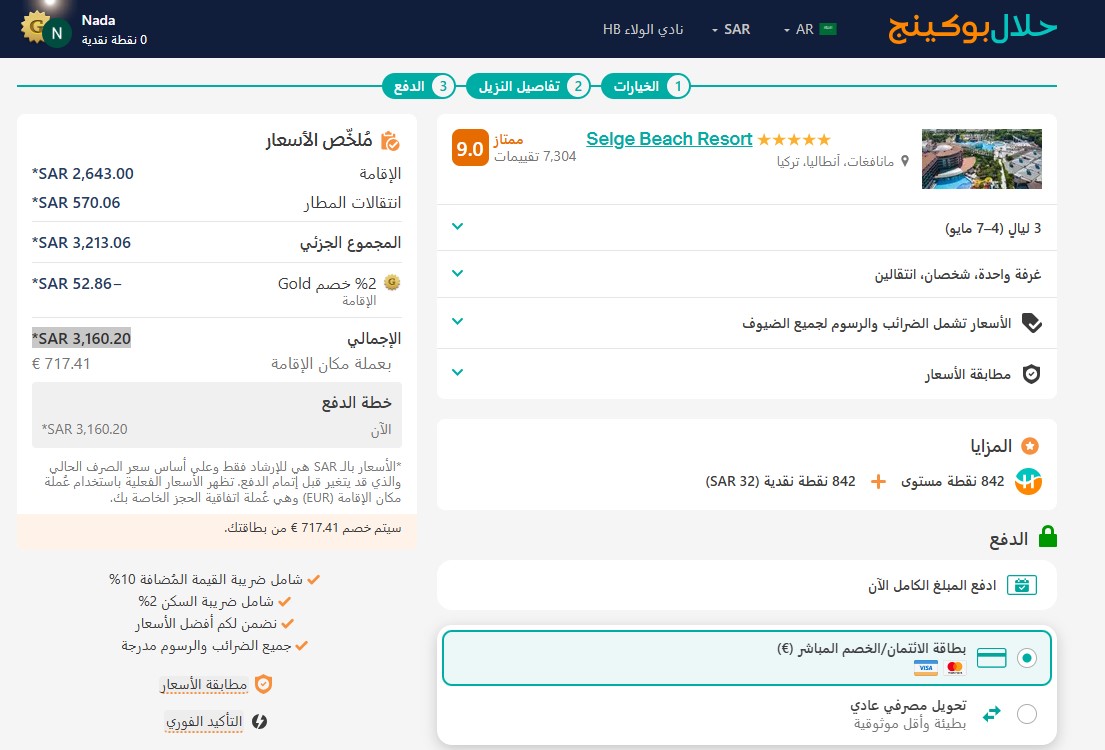Click the Saudi flag language icon
Image resolution: width=1105 pixels, height=750 pixels.
(828, 30)
